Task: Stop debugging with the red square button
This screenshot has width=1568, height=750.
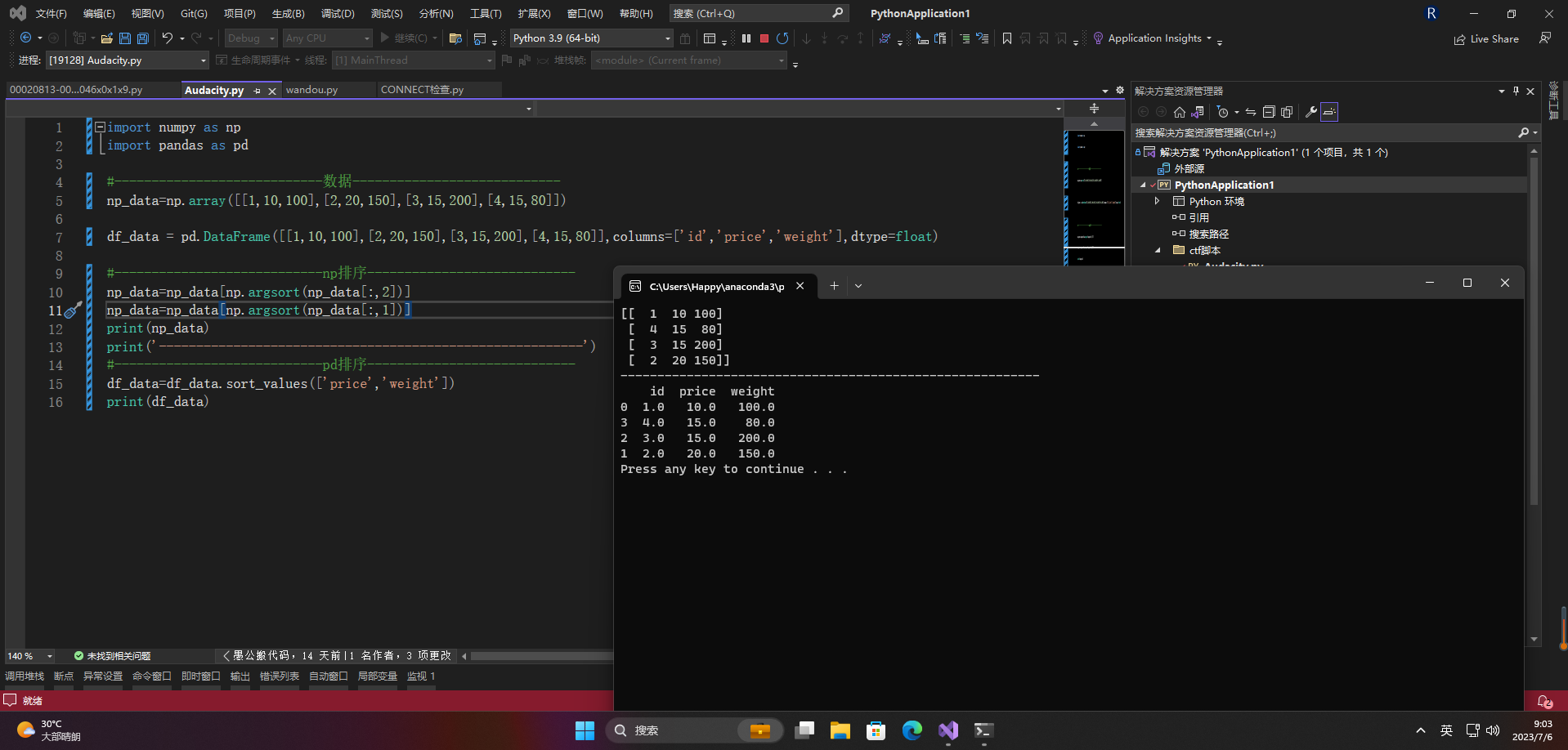Action: (x=764, y=38)
